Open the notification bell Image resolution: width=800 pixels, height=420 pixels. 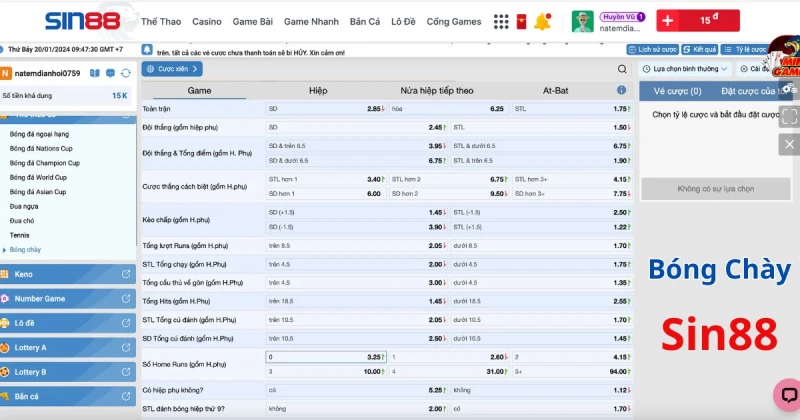[x=542, y=21]
